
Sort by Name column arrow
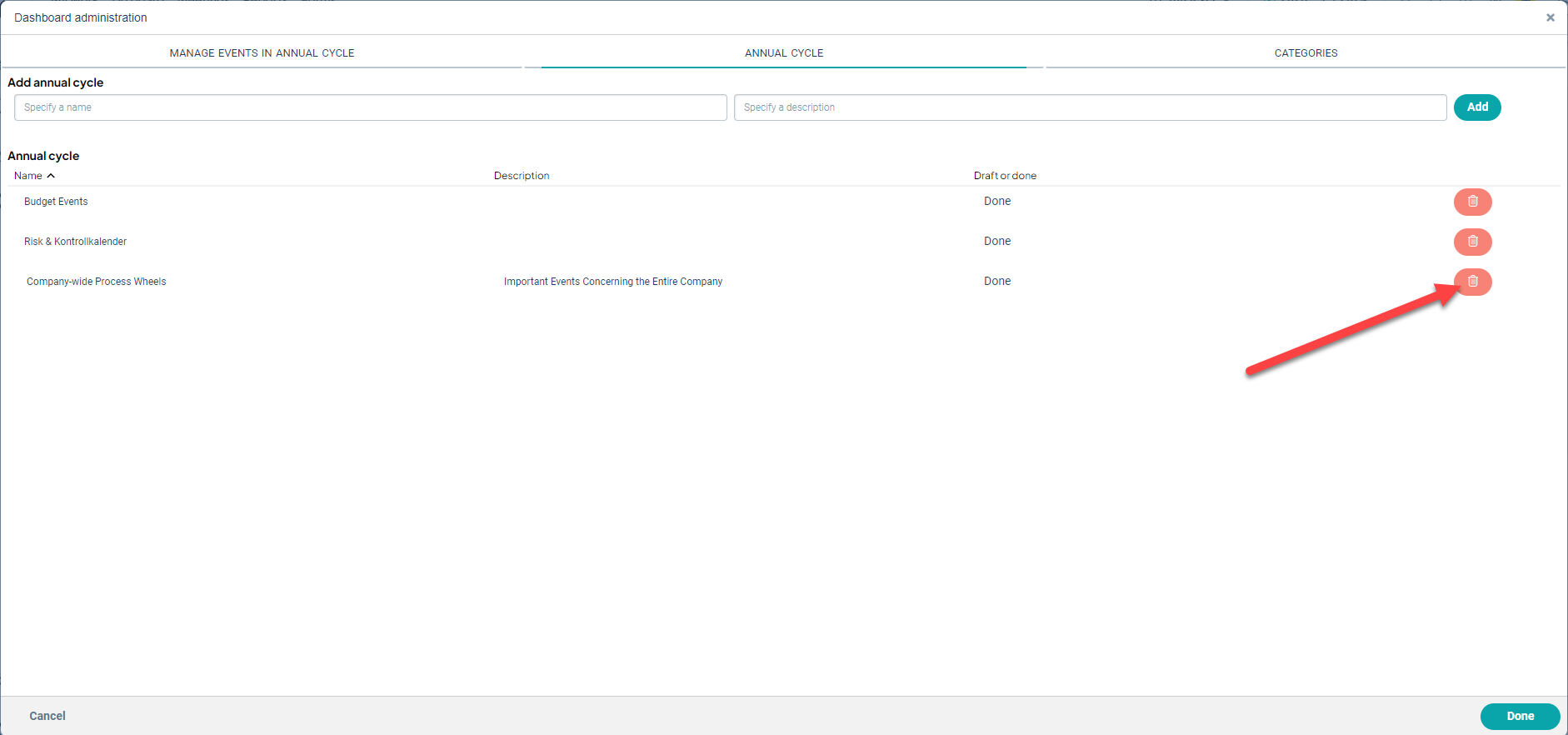point(51,176)
